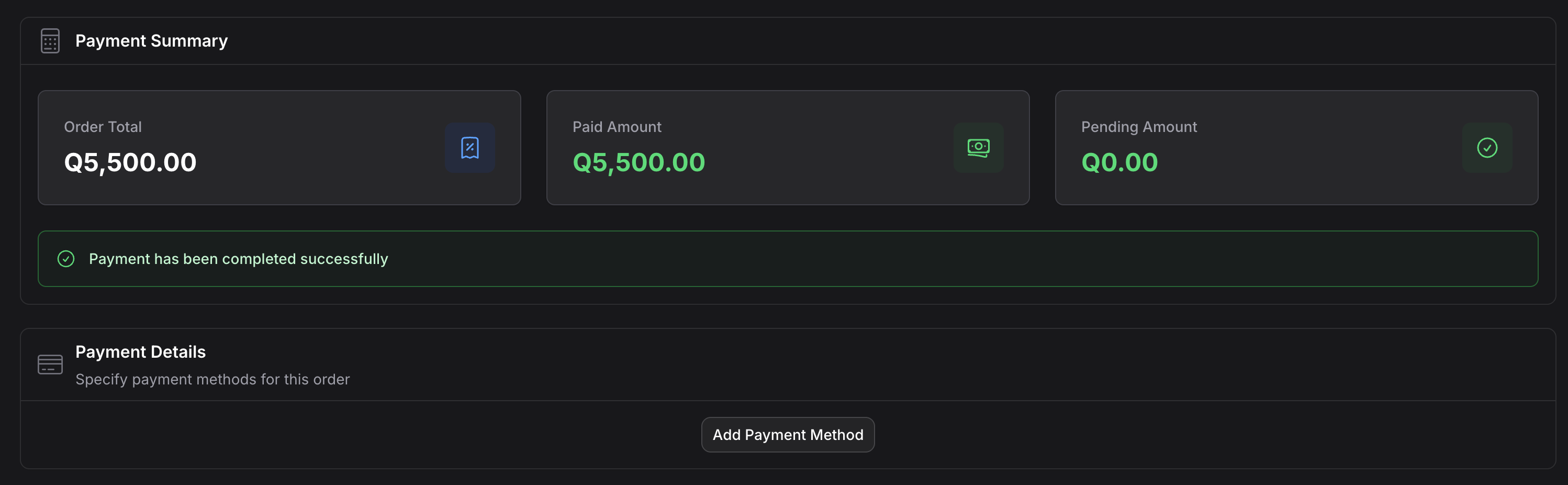Click the Order Total value Q5,500.00
Screen dimensions: 1568x485
130,162
